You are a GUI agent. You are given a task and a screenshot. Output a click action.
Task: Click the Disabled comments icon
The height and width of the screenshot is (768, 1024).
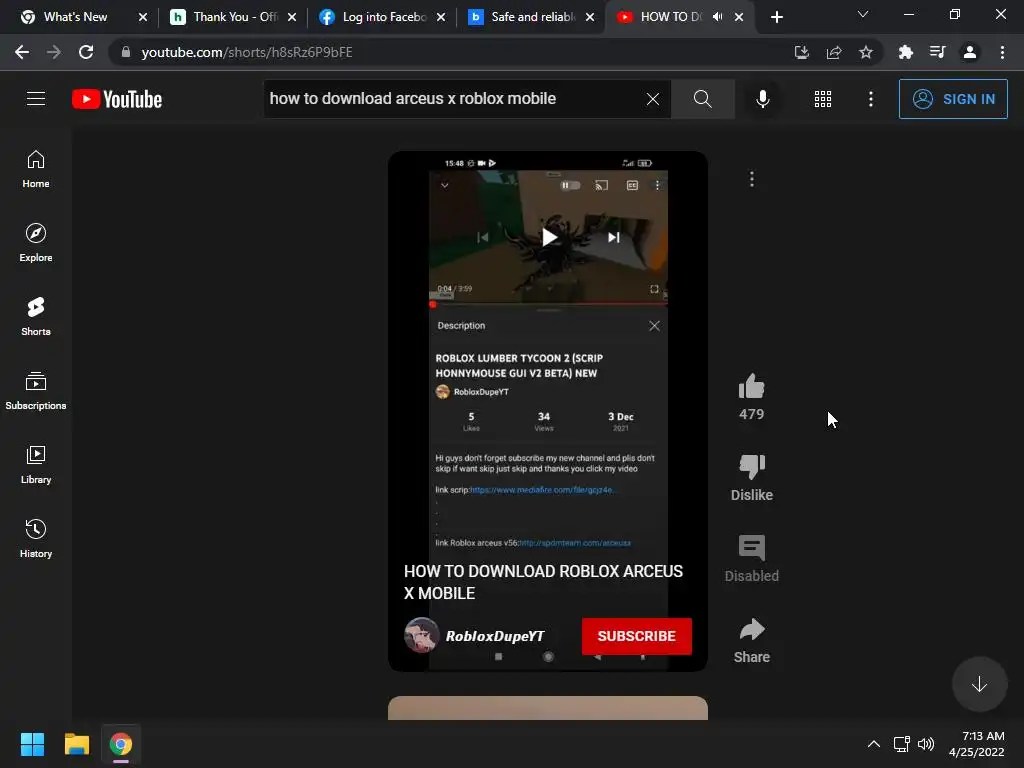752,549
